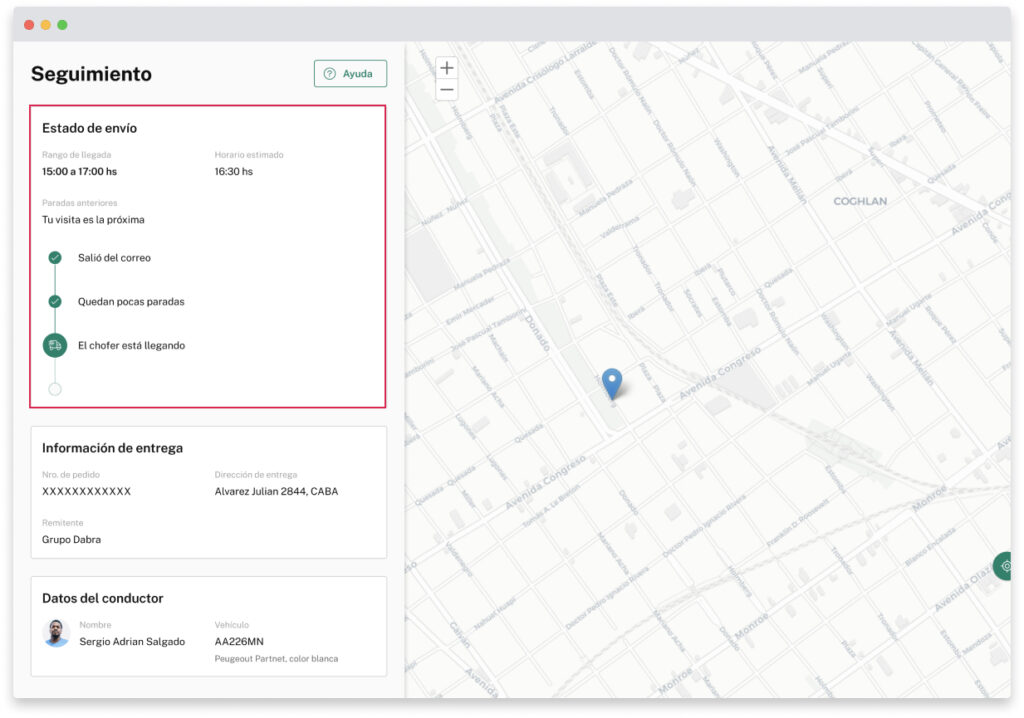
Task: Click the empty final step circle
Action: click(55, 389)
